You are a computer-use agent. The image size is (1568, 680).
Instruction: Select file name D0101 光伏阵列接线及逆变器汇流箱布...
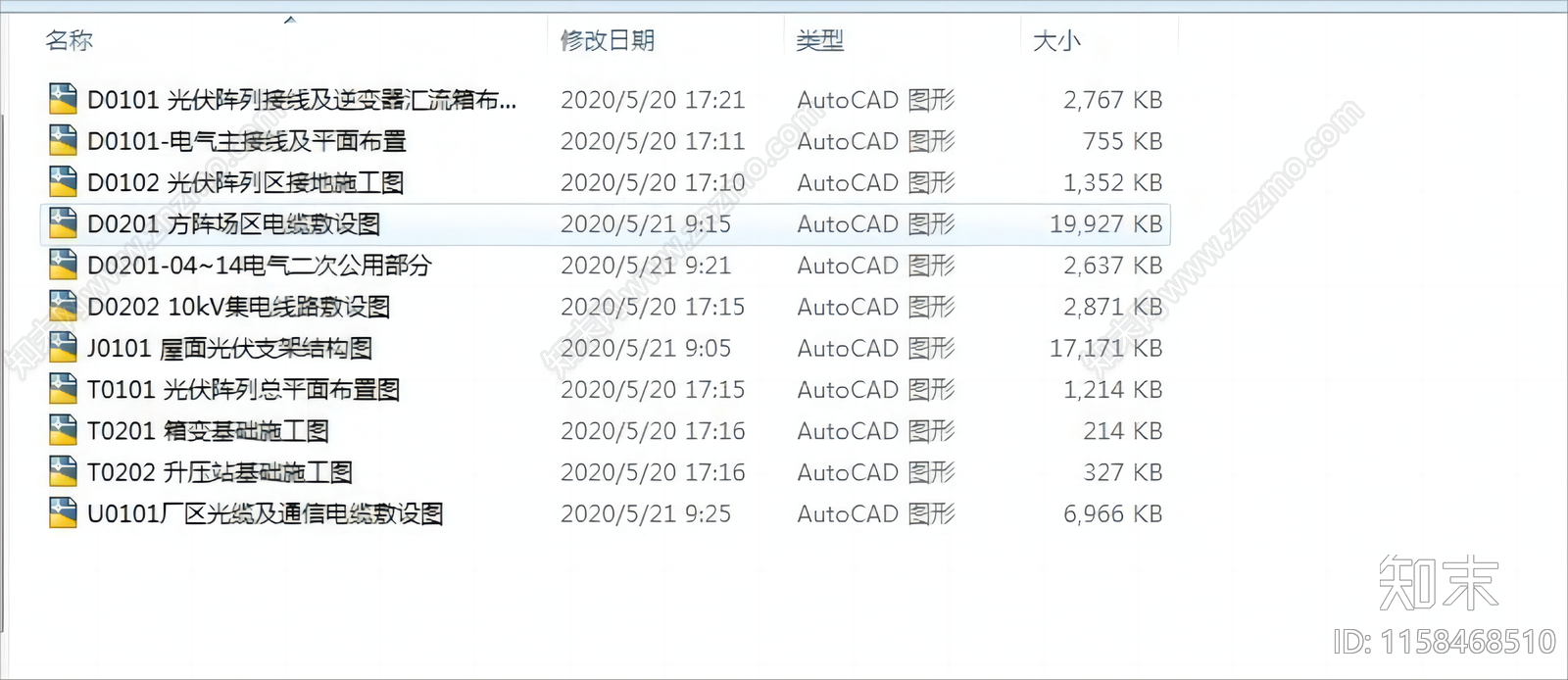pyautogui.click(x=302, y=100)
